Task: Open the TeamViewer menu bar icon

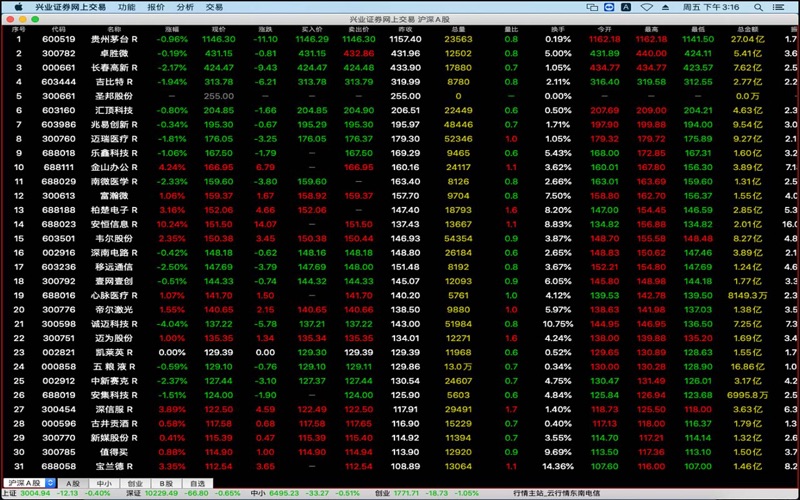Action: point(609,7)
